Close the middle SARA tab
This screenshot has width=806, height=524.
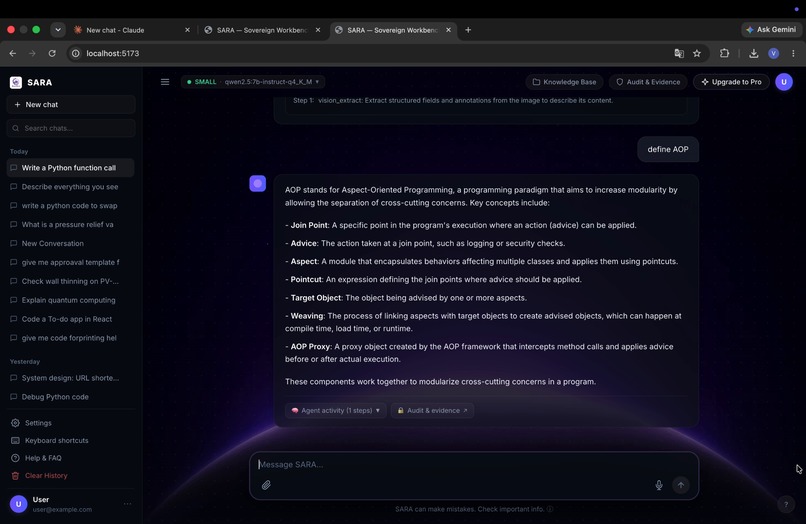pos(318,30)
